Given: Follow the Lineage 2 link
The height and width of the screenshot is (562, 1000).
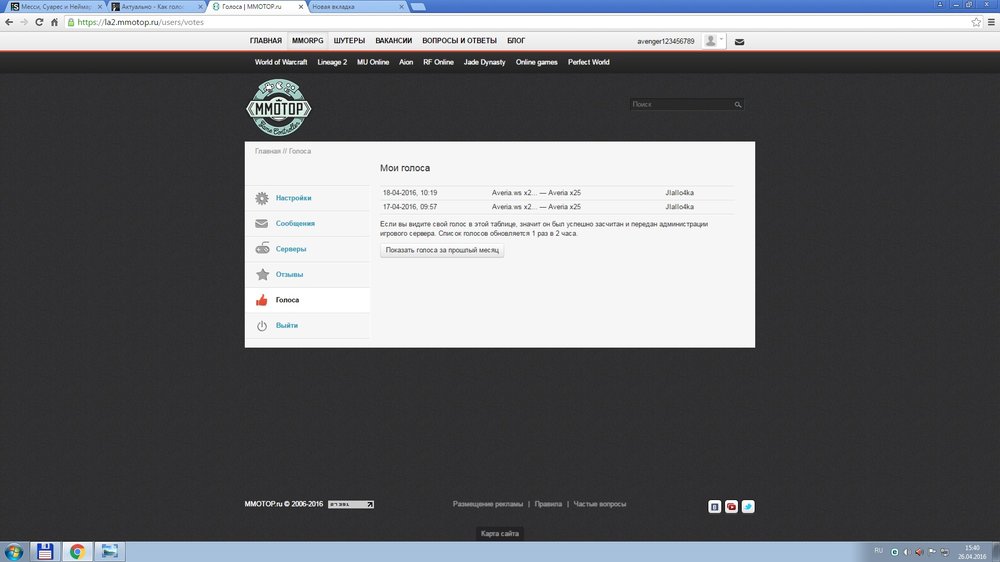Looking at the screenshot, I should 332,62.
